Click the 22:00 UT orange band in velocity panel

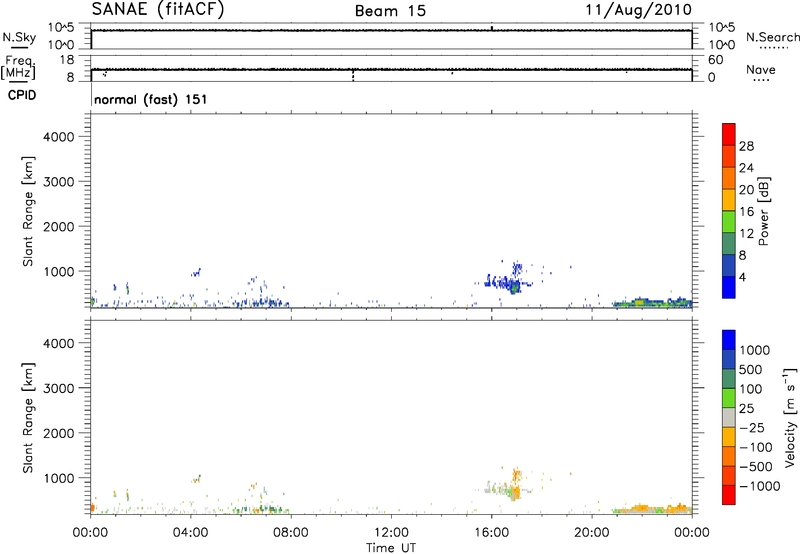pos(640,508)
